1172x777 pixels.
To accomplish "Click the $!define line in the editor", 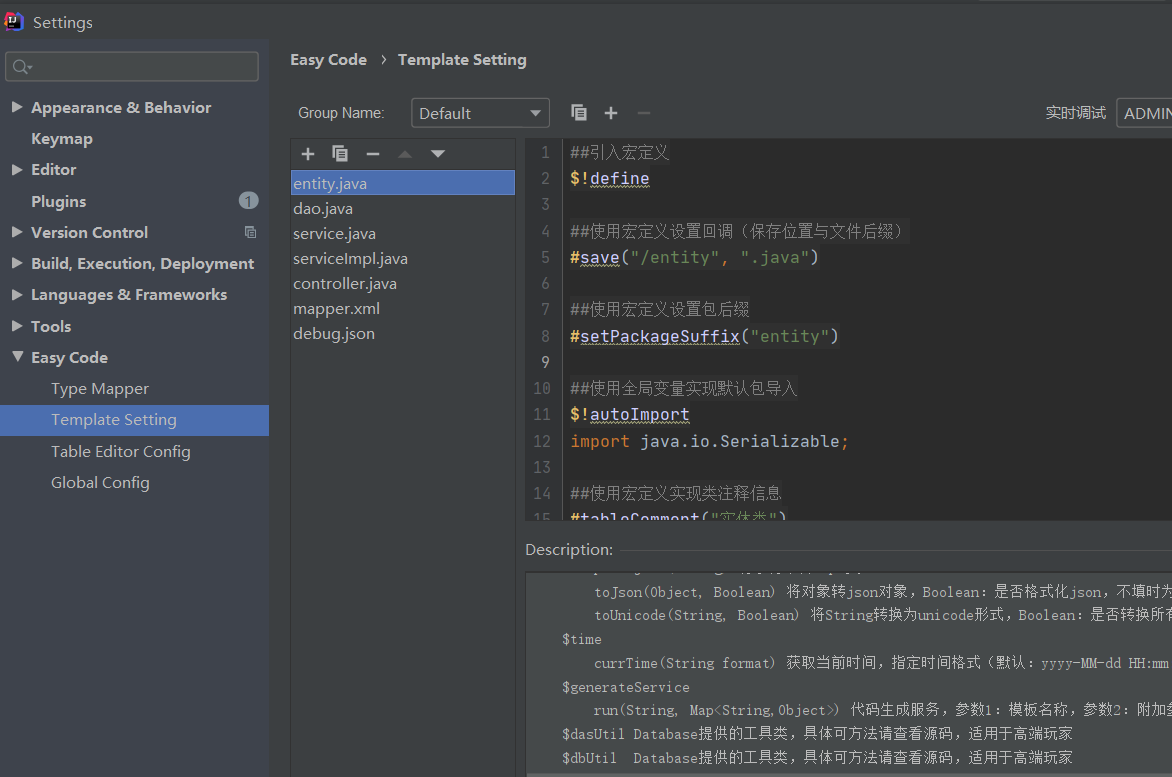I will [x=610, y=179].
